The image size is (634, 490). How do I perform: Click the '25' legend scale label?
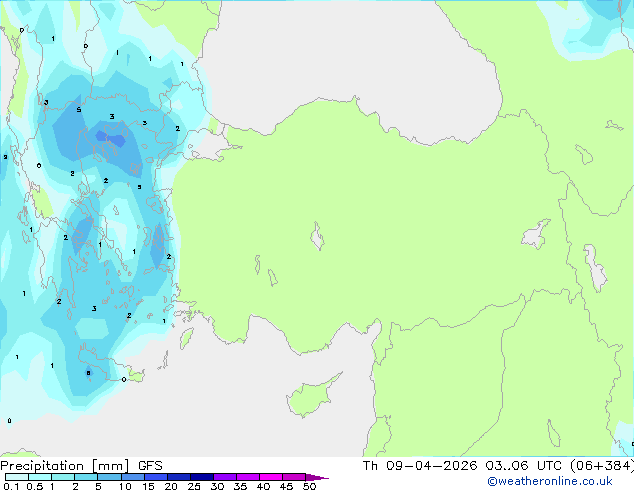coord(194,486)
